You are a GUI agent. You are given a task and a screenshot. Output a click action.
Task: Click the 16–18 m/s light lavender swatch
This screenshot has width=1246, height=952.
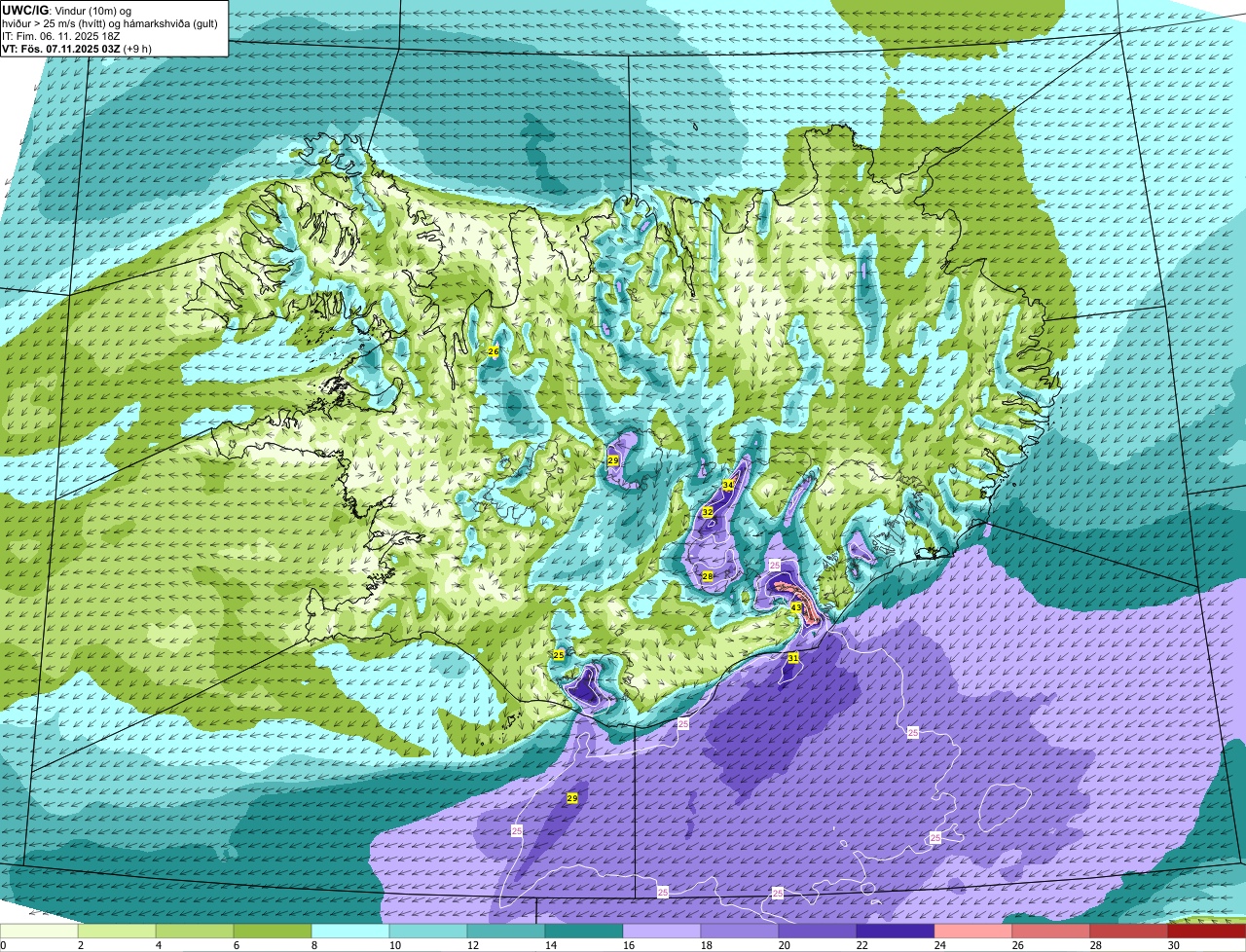(662, 932)
